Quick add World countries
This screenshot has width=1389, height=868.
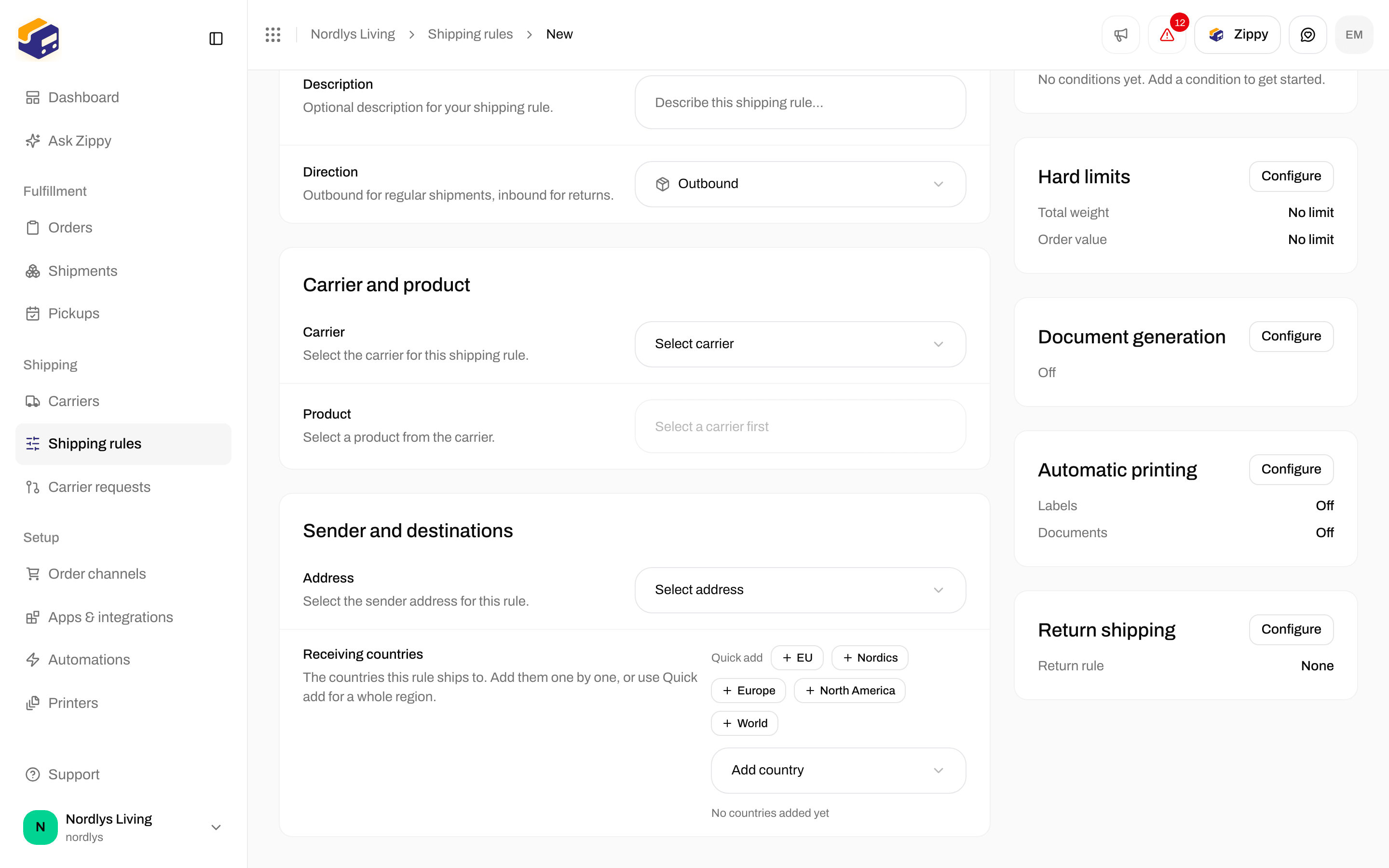(745, 723)
